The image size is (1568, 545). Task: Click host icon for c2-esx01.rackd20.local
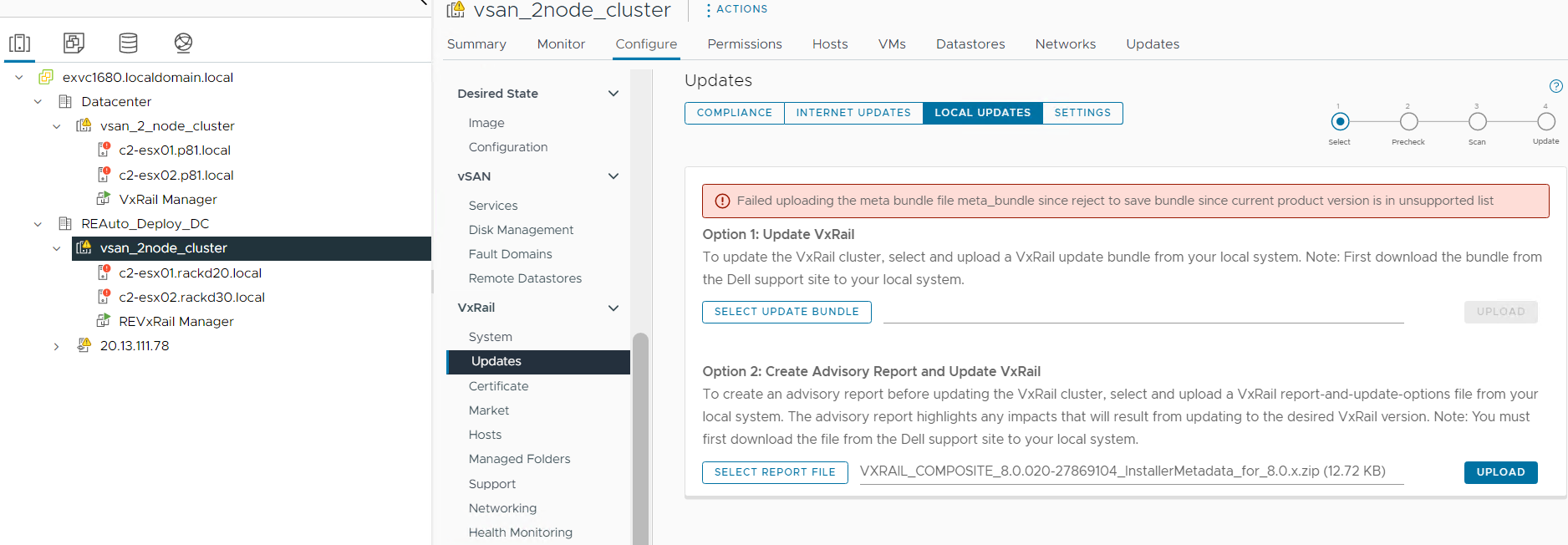104,272
